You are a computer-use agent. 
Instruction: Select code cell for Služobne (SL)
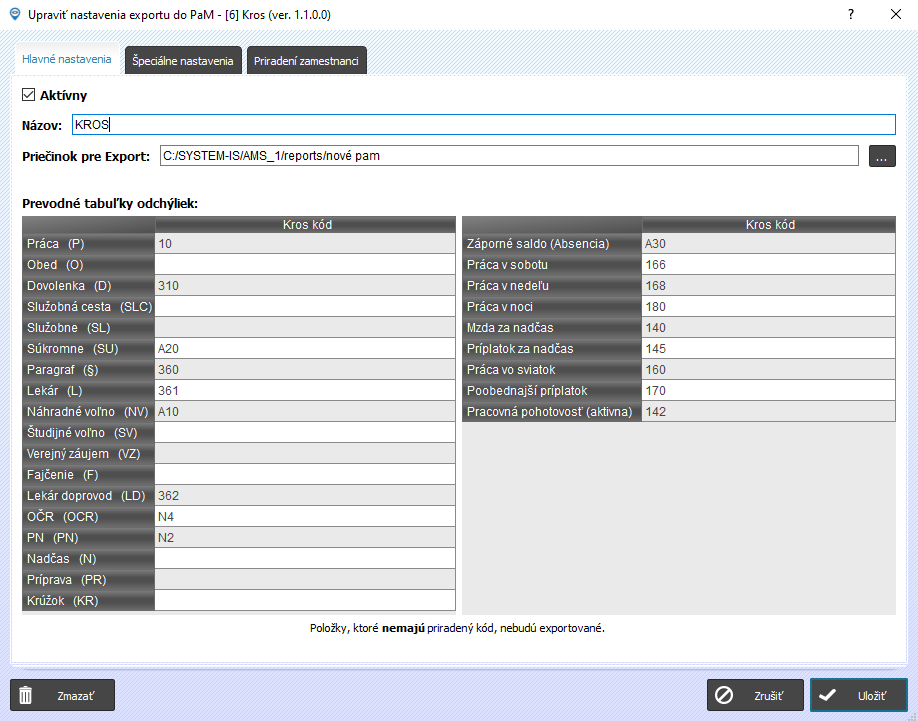click(305, 328)
